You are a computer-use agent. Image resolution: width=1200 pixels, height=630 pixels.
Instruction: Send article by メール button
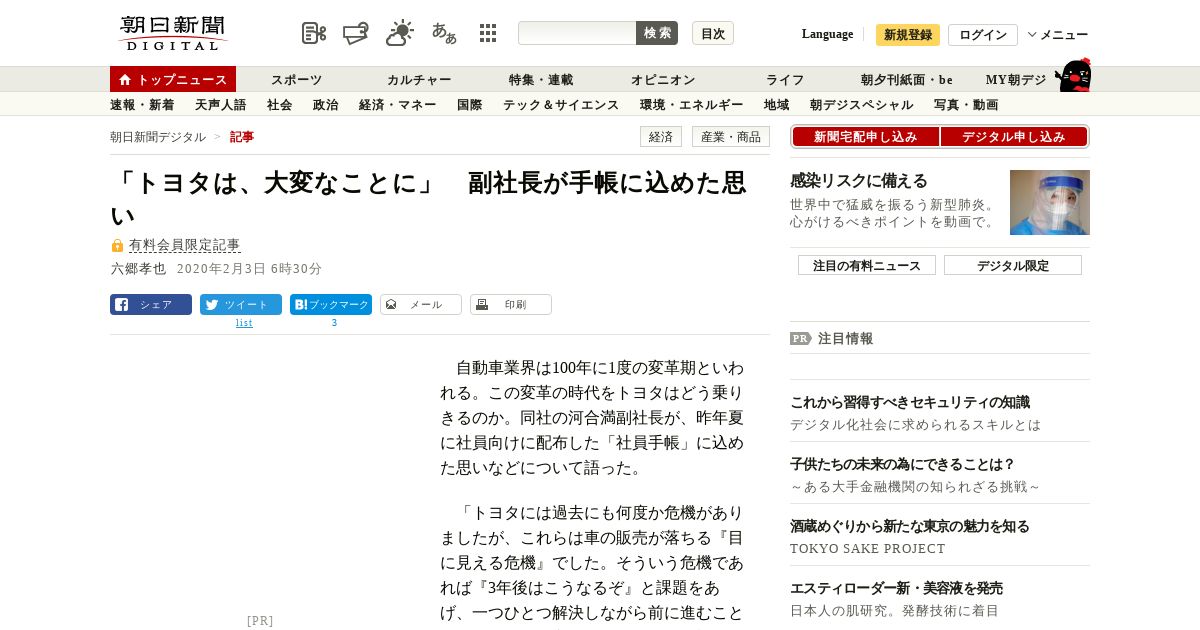tap(421, 305)
